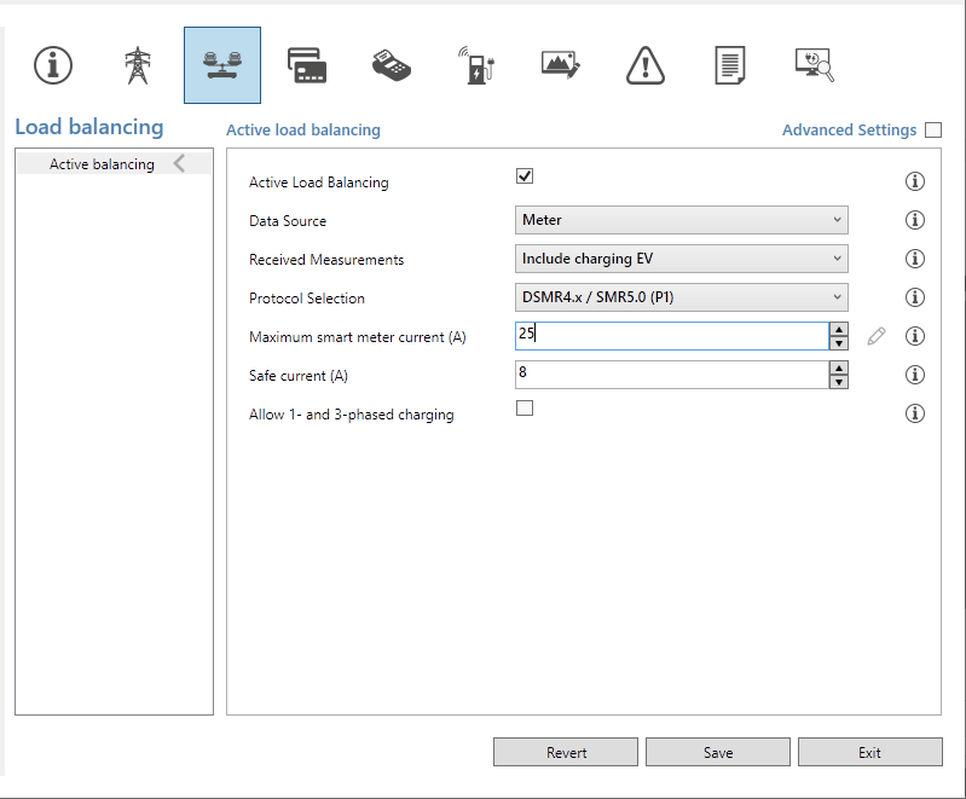Open the power grid pylon settings

pos(137,65)
